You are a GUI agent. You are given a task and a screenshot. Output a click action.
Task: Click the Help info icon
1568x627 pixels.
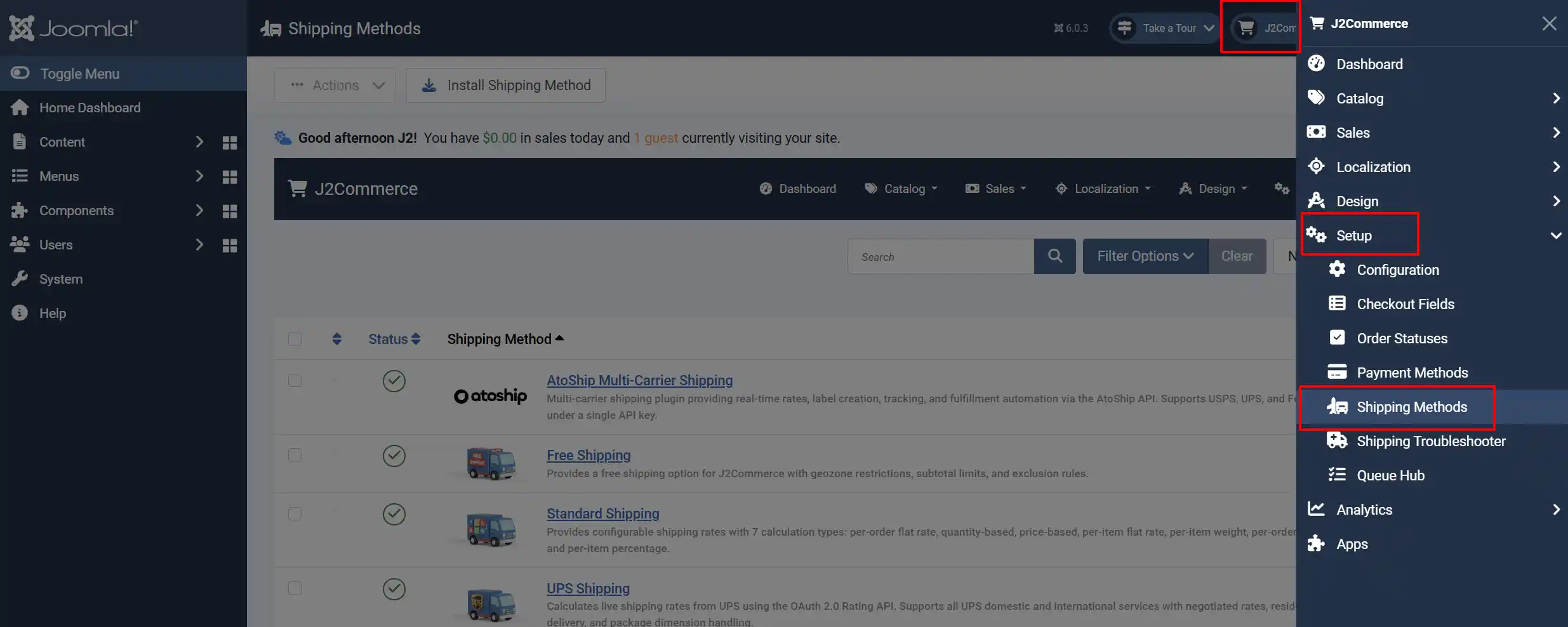coord(20,313)
